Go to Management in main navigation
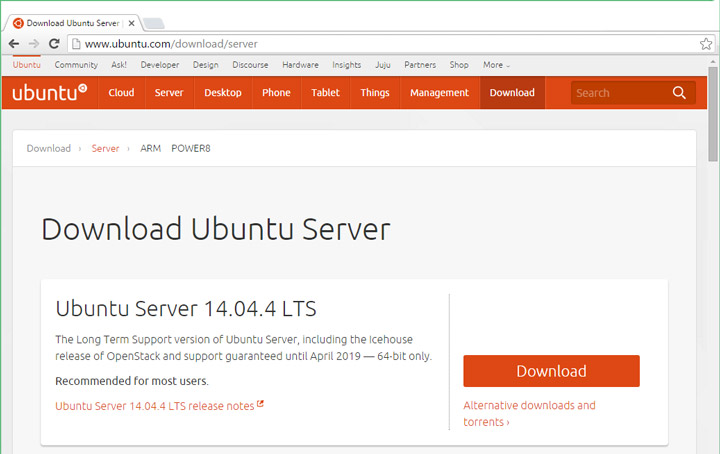 (439, 93)
